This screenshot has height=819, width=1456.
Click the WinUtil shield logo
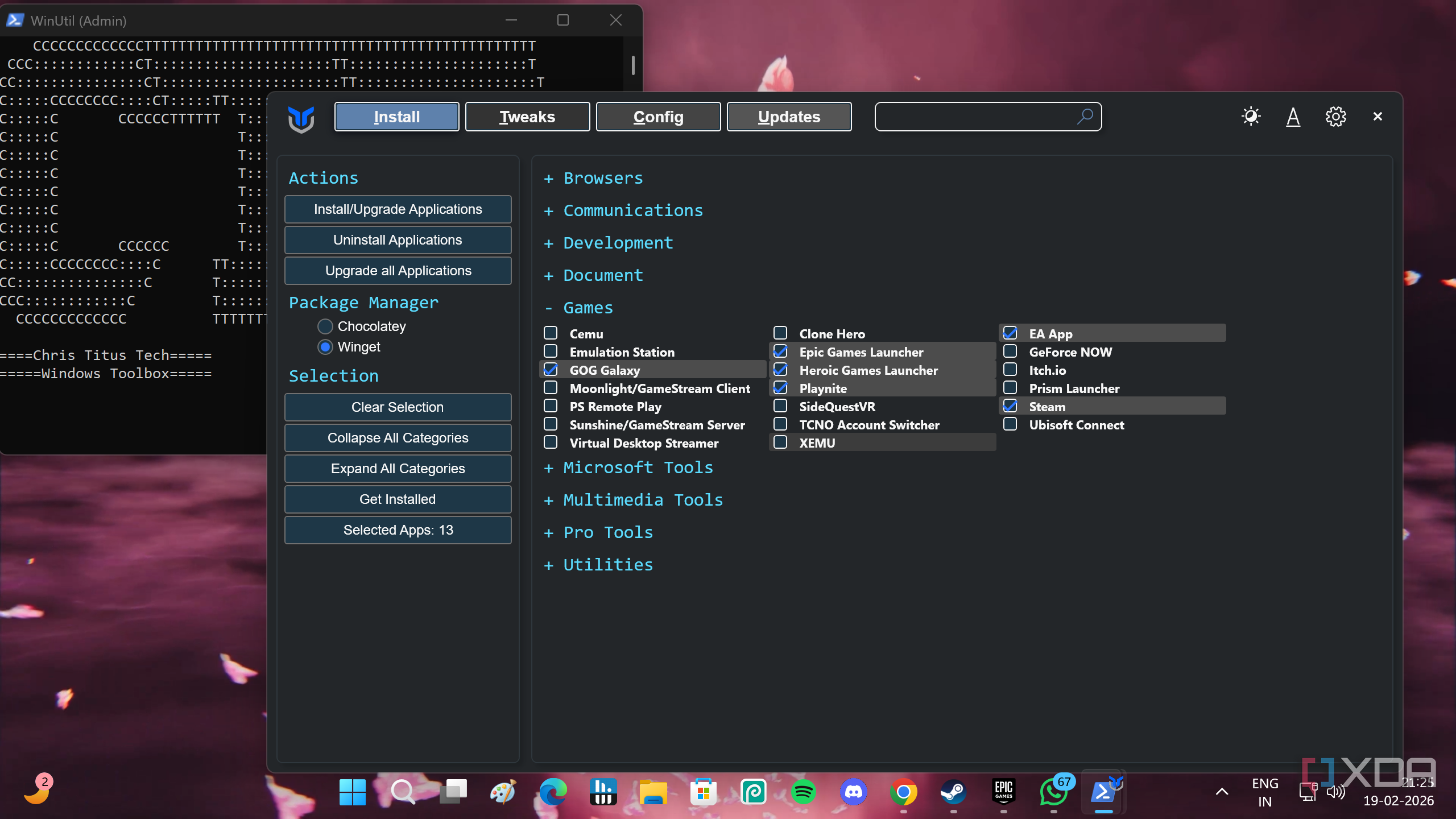pos(301,118)
